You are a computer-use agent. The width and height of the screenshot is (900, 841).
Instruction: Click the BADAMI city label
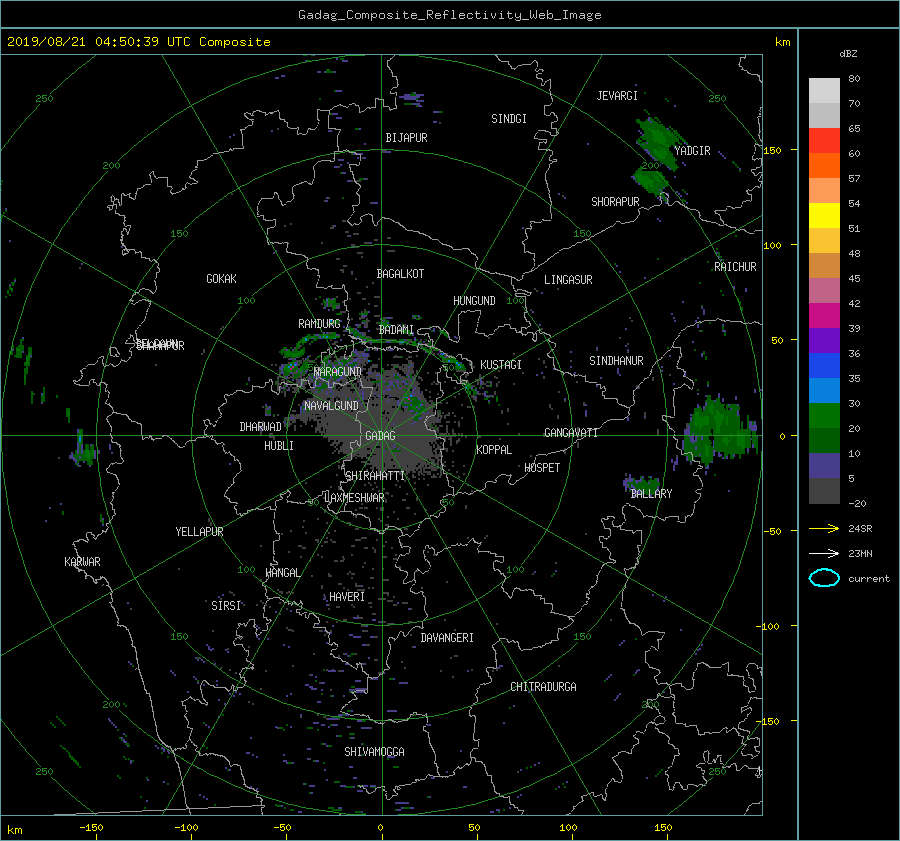[x=396, y=330]
